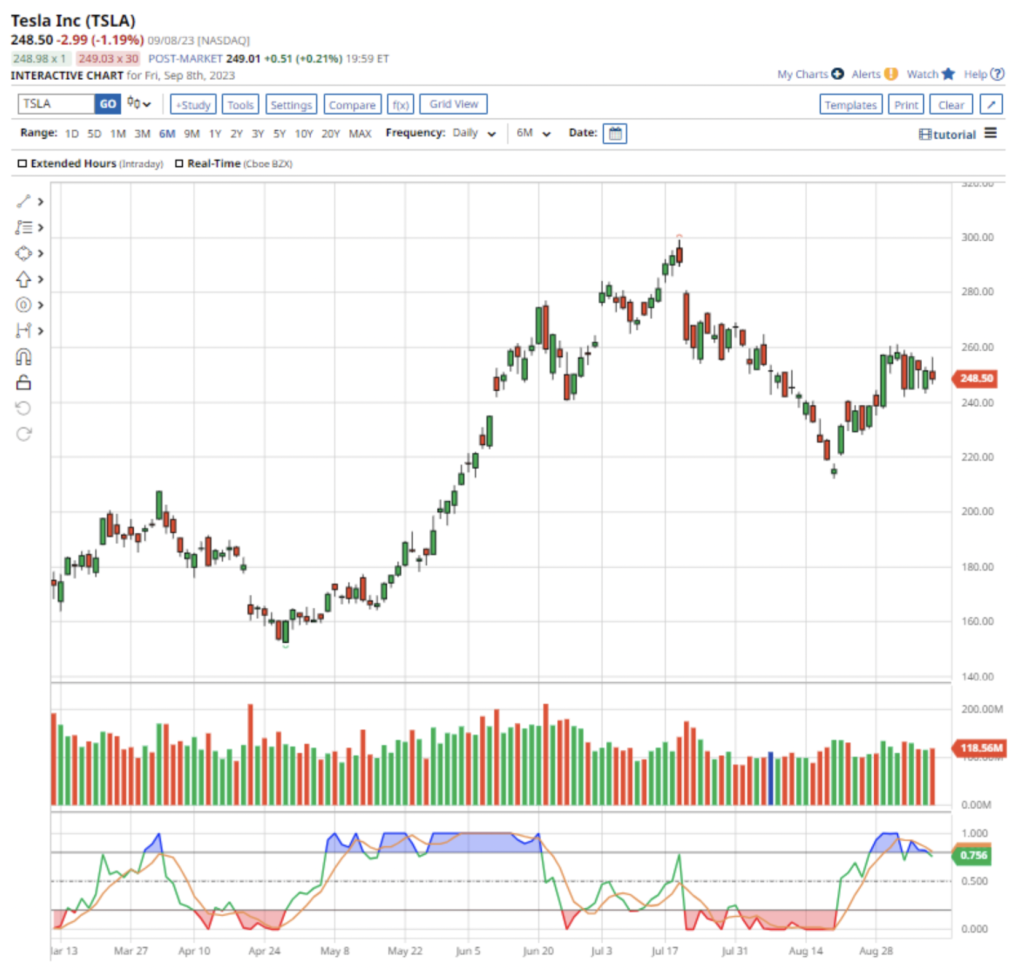Switch the range to 3M
Screen dimensions: 1024x975
[x=142, y=134]
